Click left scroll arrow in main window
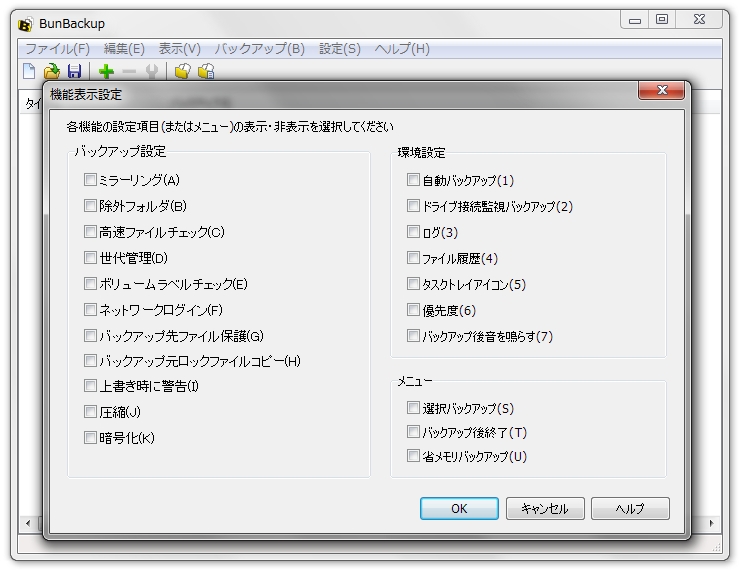 pos(28,523)
